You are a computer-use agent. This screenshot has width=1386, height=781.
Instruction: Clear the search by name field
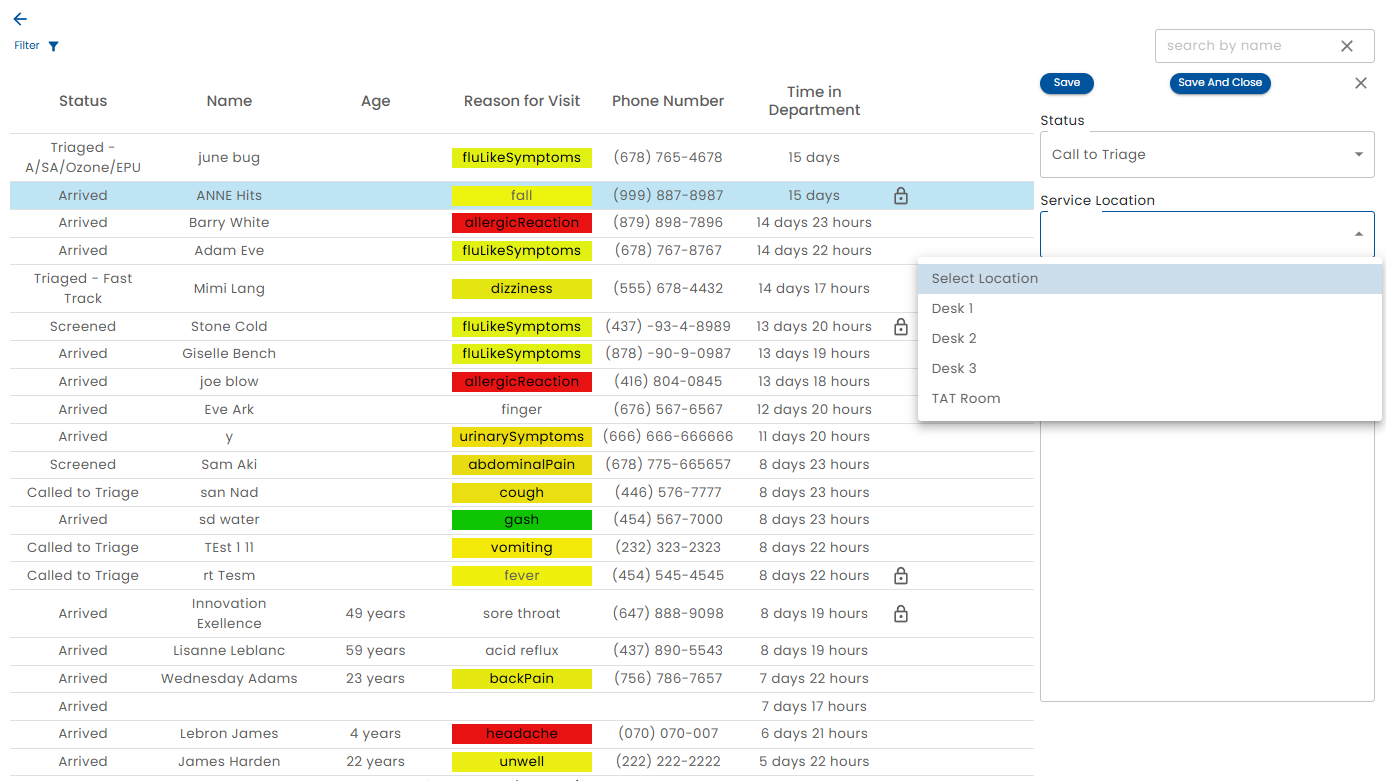(1346, 46)
